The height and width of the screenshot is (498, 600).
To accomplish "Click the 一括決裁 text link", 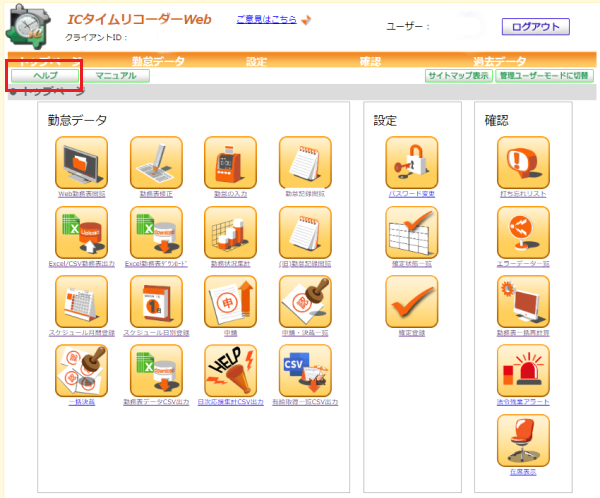I will tap(82, 402).
